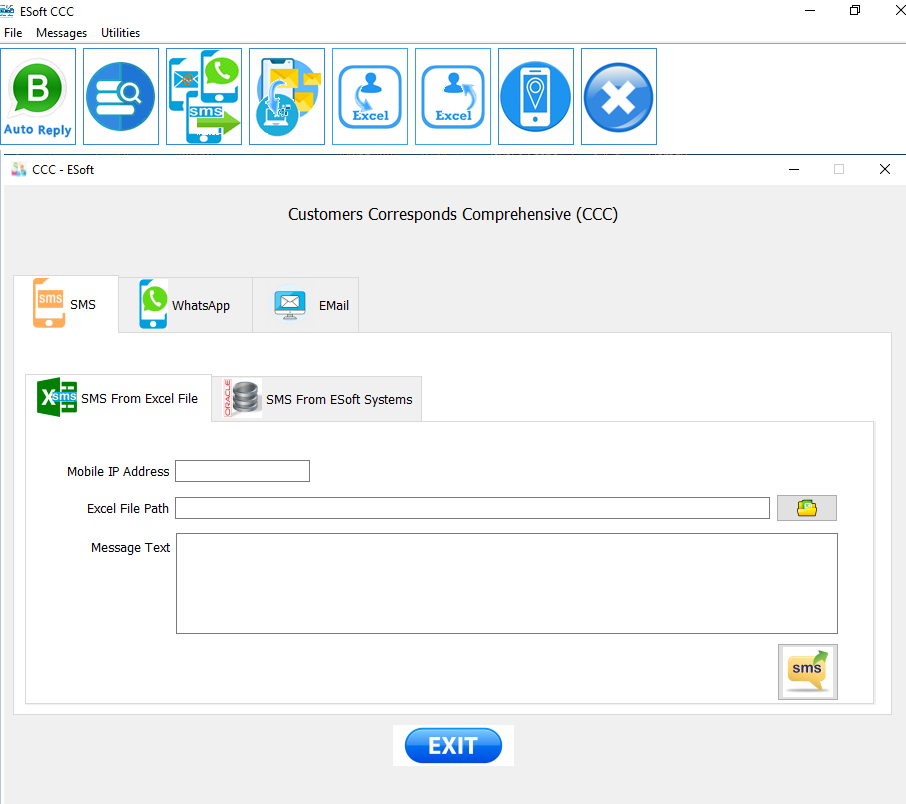The image size is (906, 804).
Task: Click the email inbox download toolbar icon
Action: pos(287,97)
